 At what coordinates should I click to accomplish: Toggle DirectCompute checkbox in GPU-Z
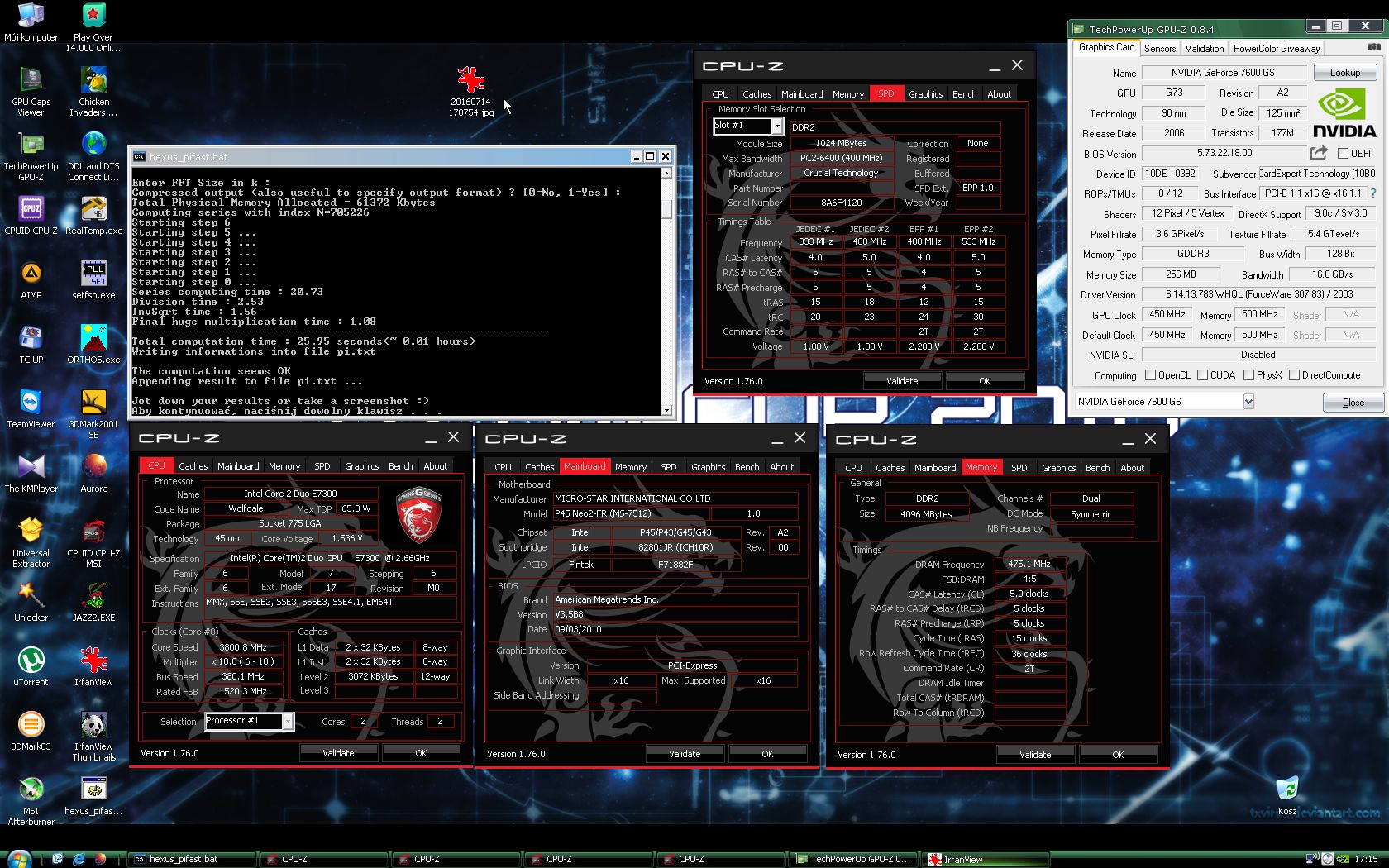1294,375
